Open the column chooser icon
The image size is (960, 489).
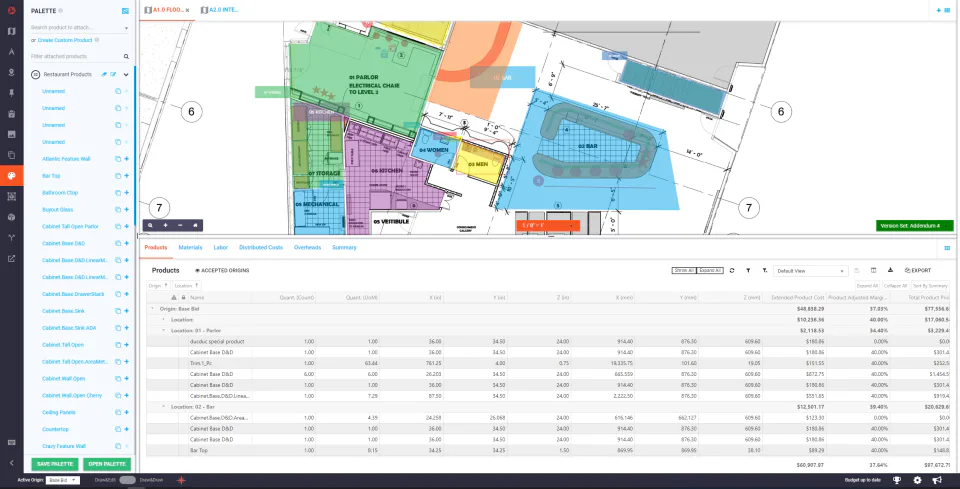point(874,271)
